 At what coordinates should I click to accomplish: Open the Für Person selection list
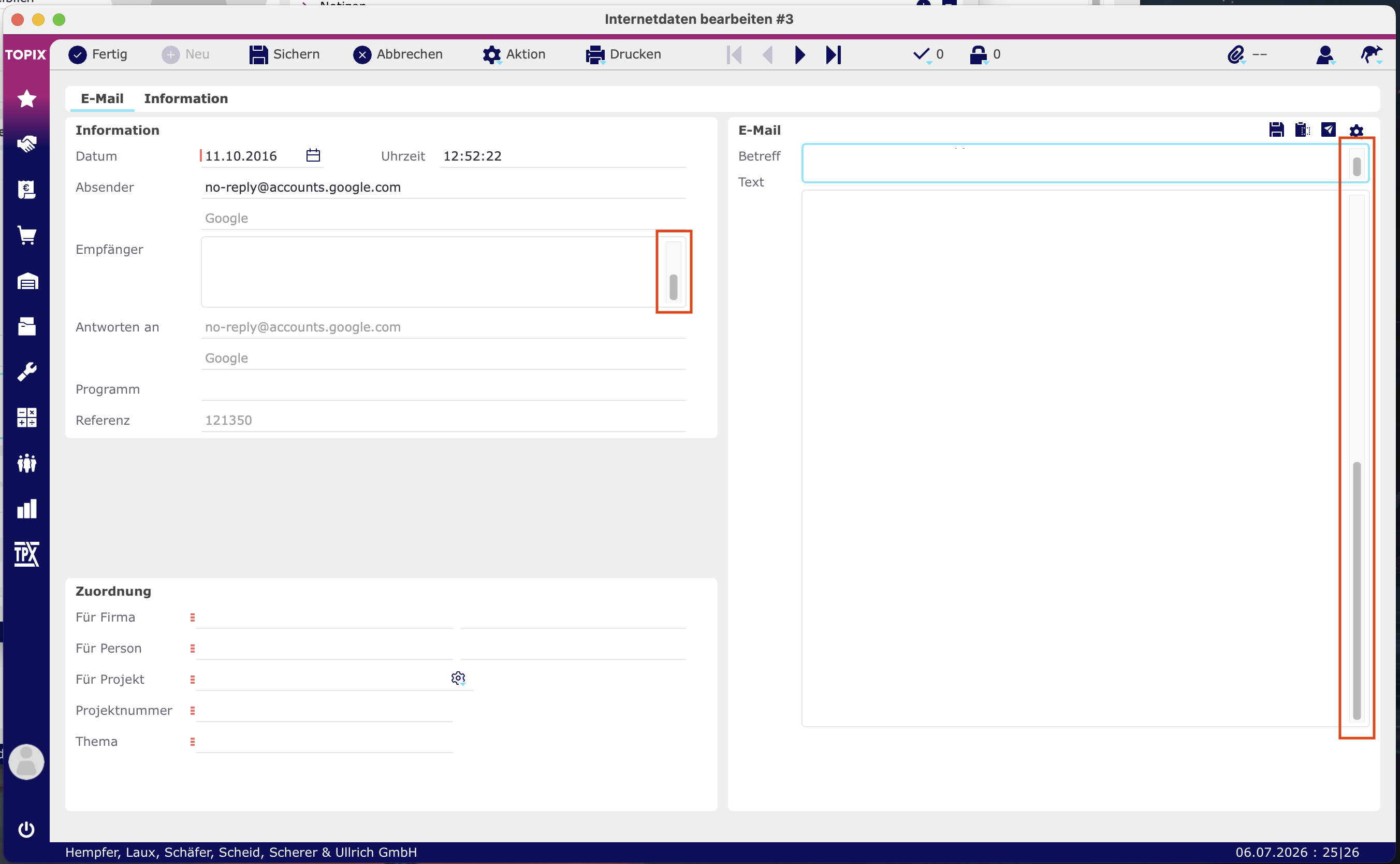(193, 648)
